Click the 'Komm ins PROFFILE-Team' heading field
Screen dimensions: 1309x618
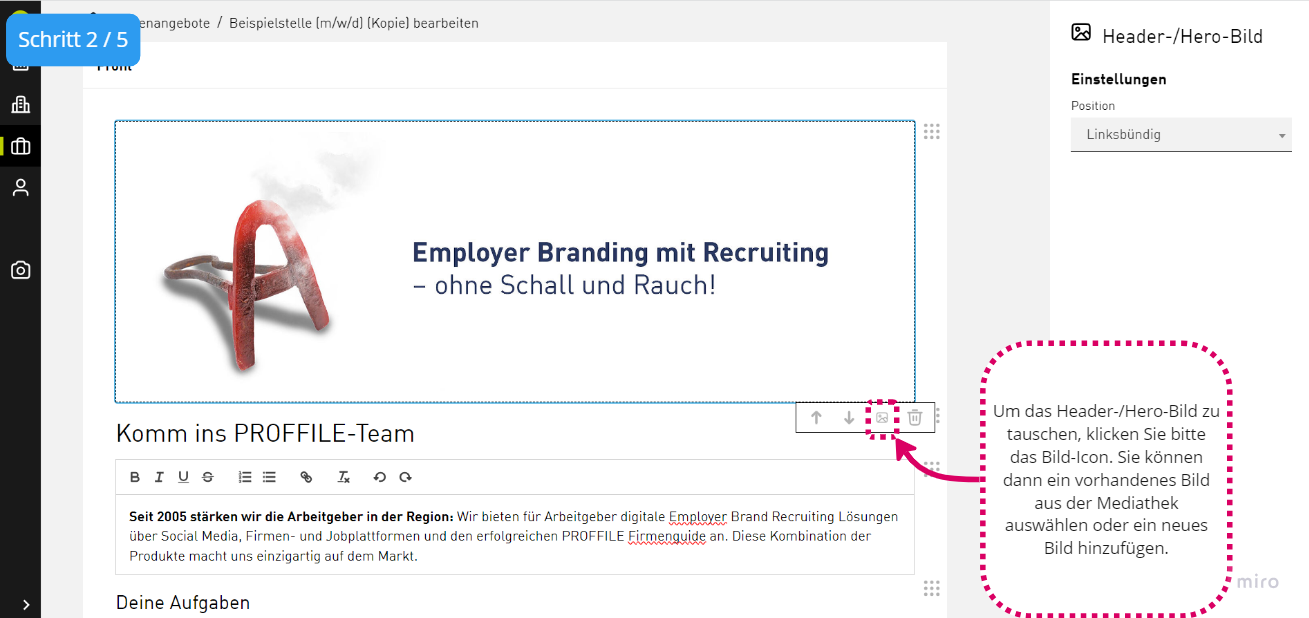point(265,433)
